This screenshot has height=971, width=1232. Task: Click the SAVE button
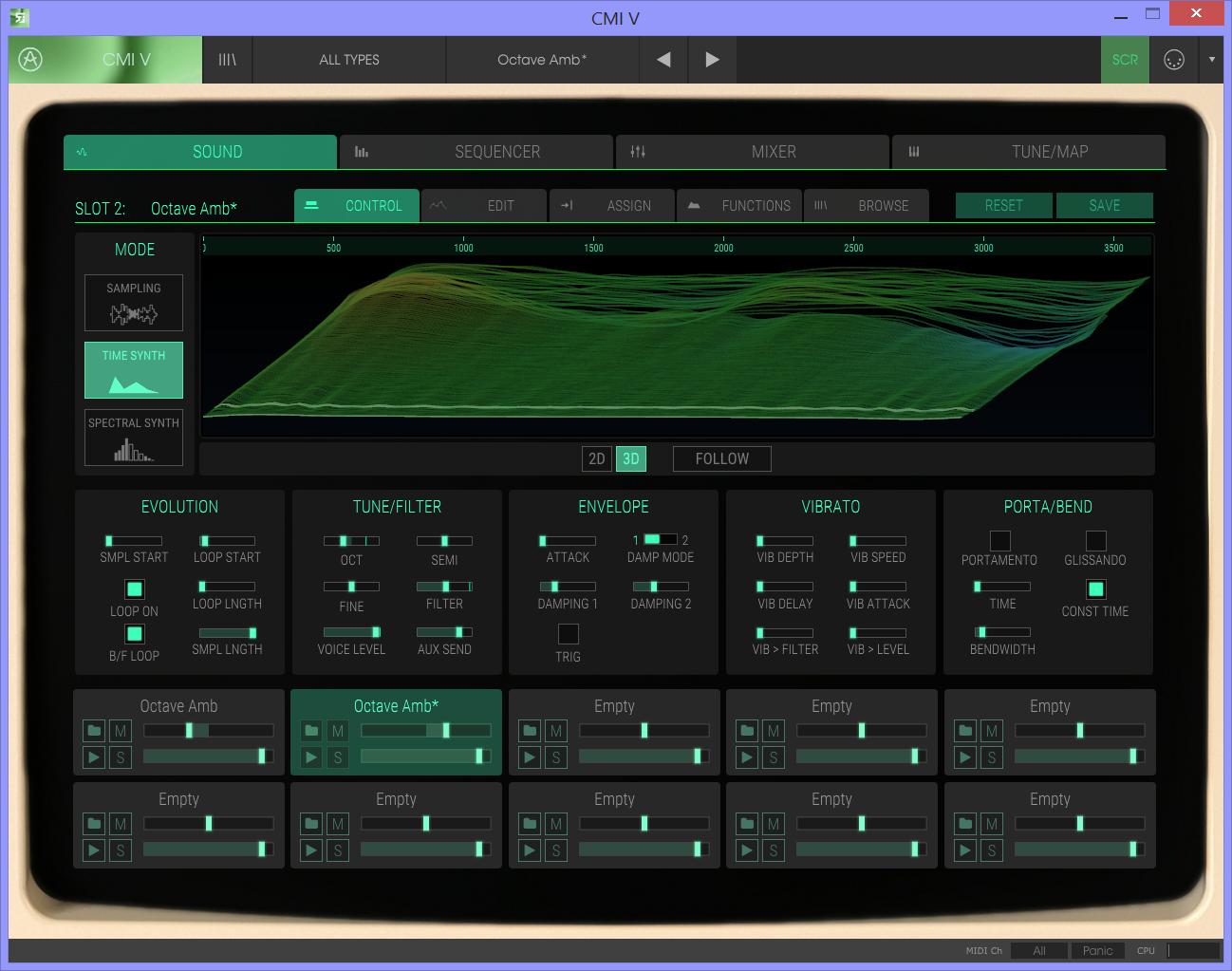point(1104,206)
